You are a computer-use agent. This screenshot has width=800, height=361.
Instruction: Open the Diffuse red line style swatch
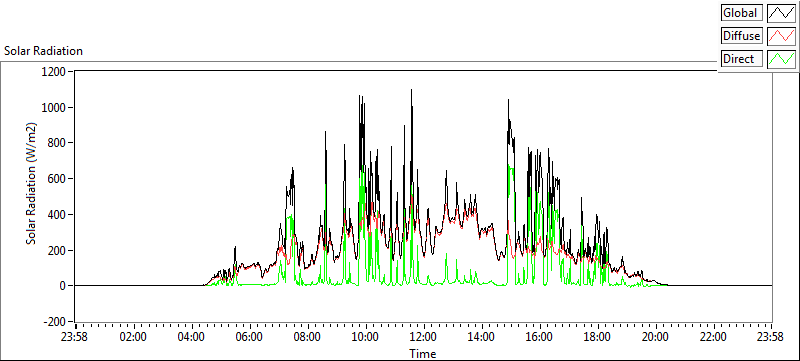[781, 36]
